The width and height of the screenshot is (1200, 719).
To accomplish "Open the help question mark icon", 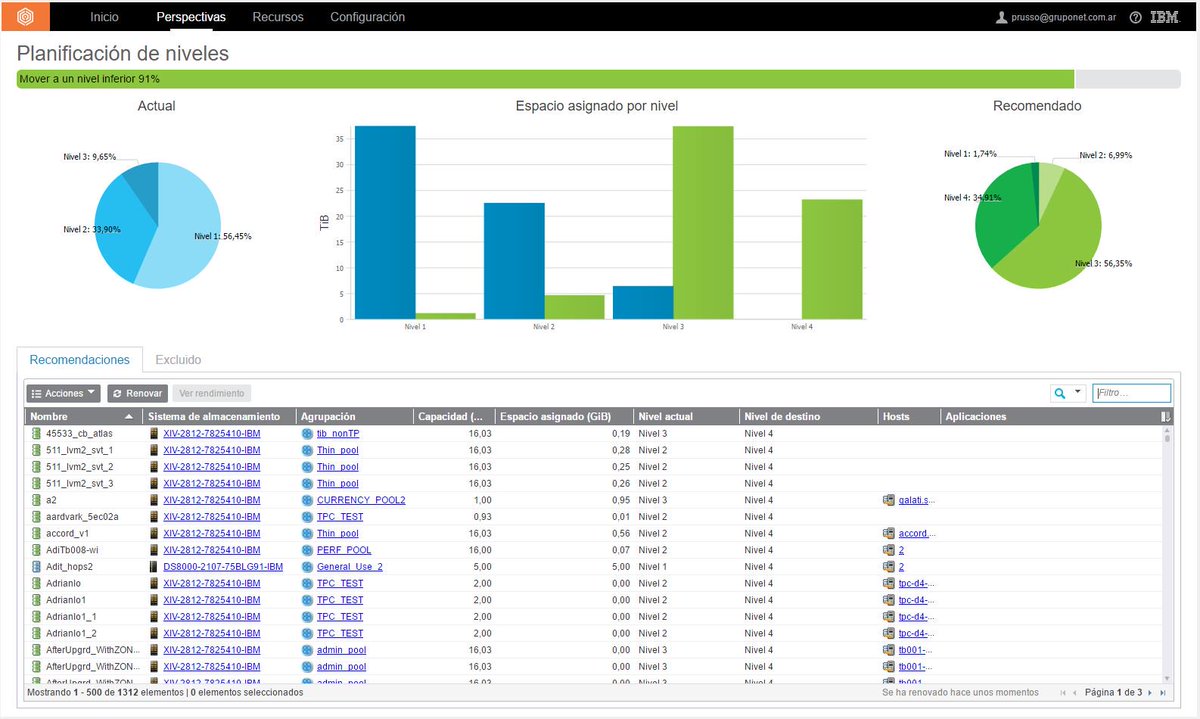I will 1135,17.
